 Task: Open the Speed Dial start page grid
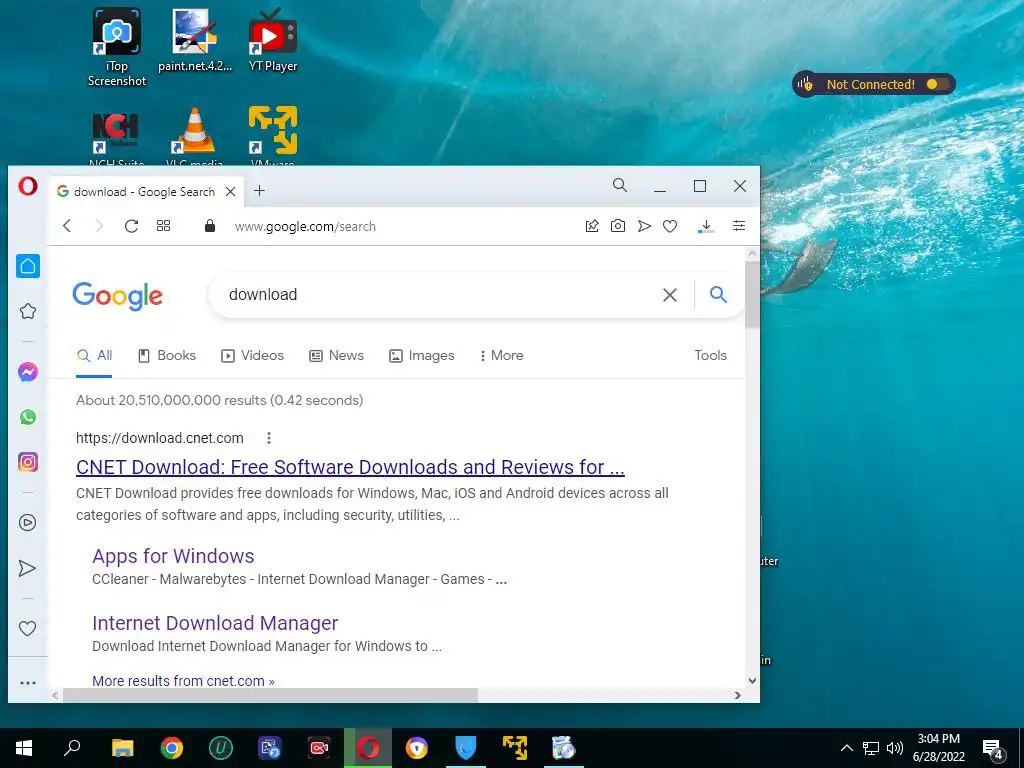163,226
